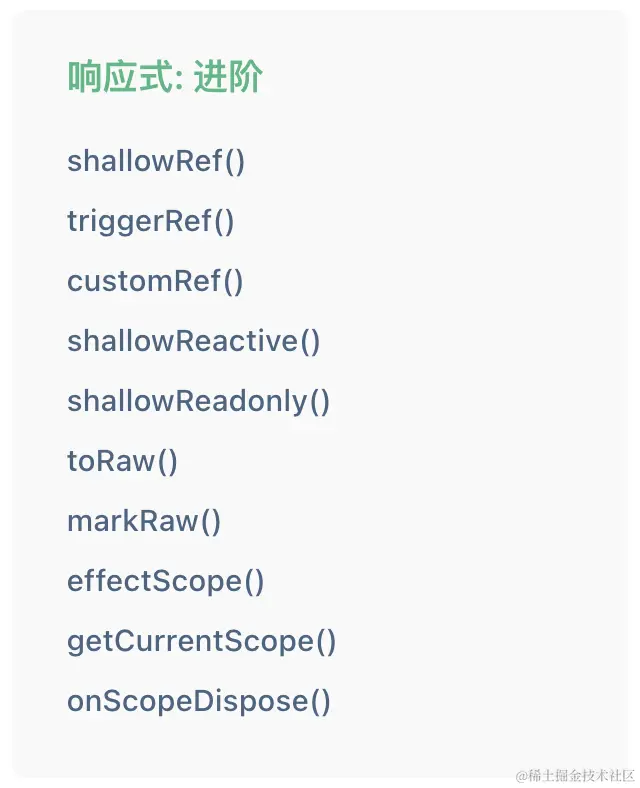Click the last API link in the list
Viewport: 640px width, 788px height.
(199, 701)
